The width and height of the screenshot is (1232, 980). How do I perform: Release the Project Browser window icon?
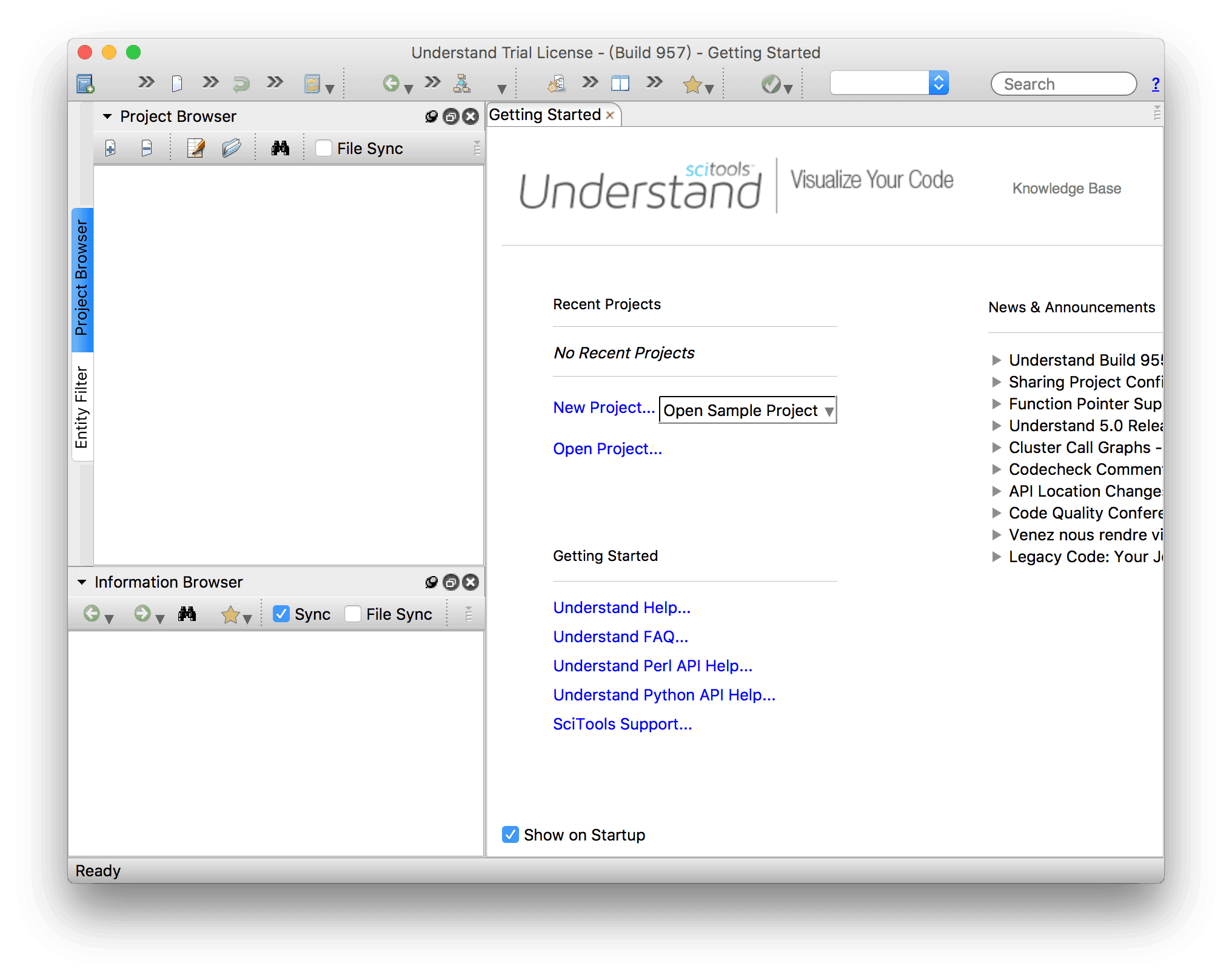coord(431,116)
